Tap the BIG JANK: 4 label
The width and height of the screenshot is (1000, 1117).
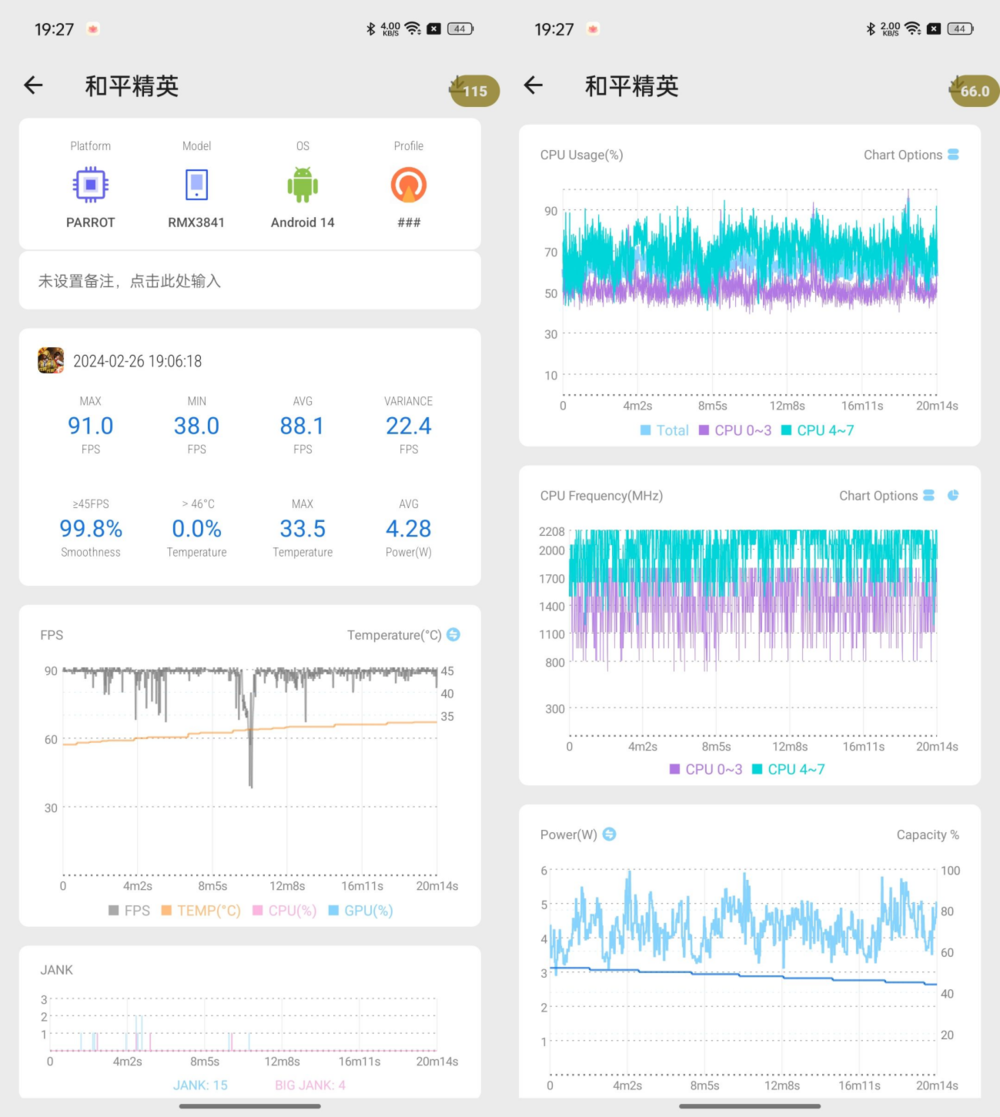click(310, 1085)
